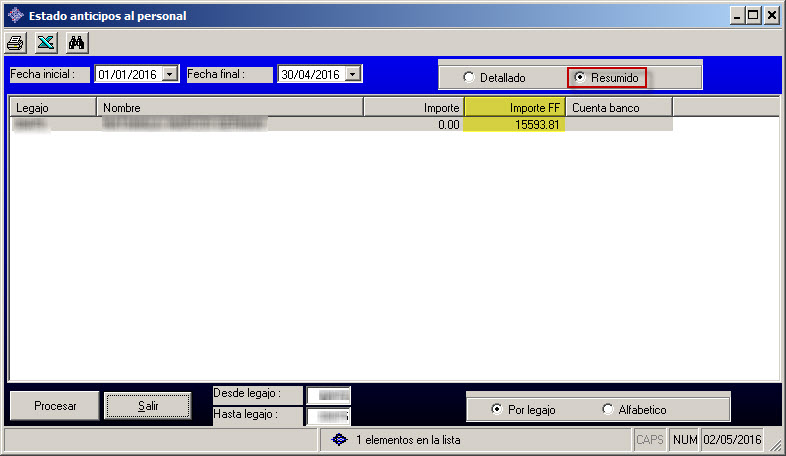Select the Cuenta banco column header
This screenshot has width=786, height=456.
[x=619, y=107]
